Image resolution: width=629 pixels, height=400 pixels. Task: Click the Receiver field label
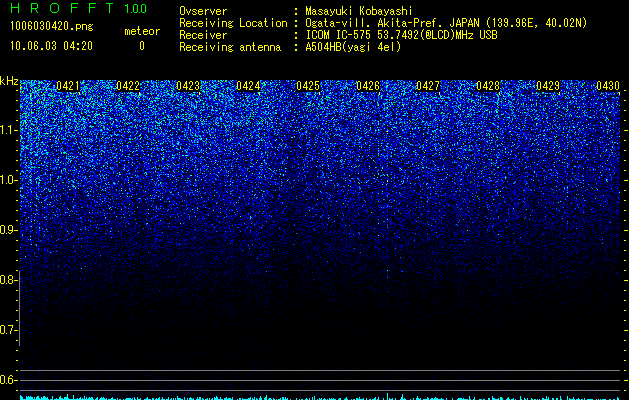(x=203, y=35)
